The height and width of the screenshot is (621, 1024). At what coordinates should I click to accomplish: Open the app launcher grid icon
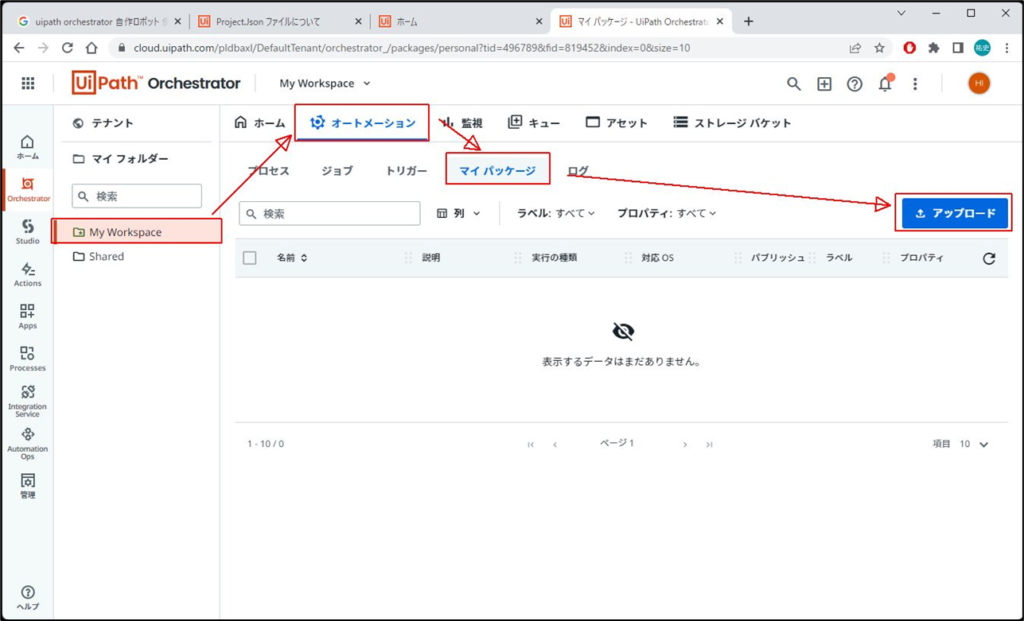point(27,84)
